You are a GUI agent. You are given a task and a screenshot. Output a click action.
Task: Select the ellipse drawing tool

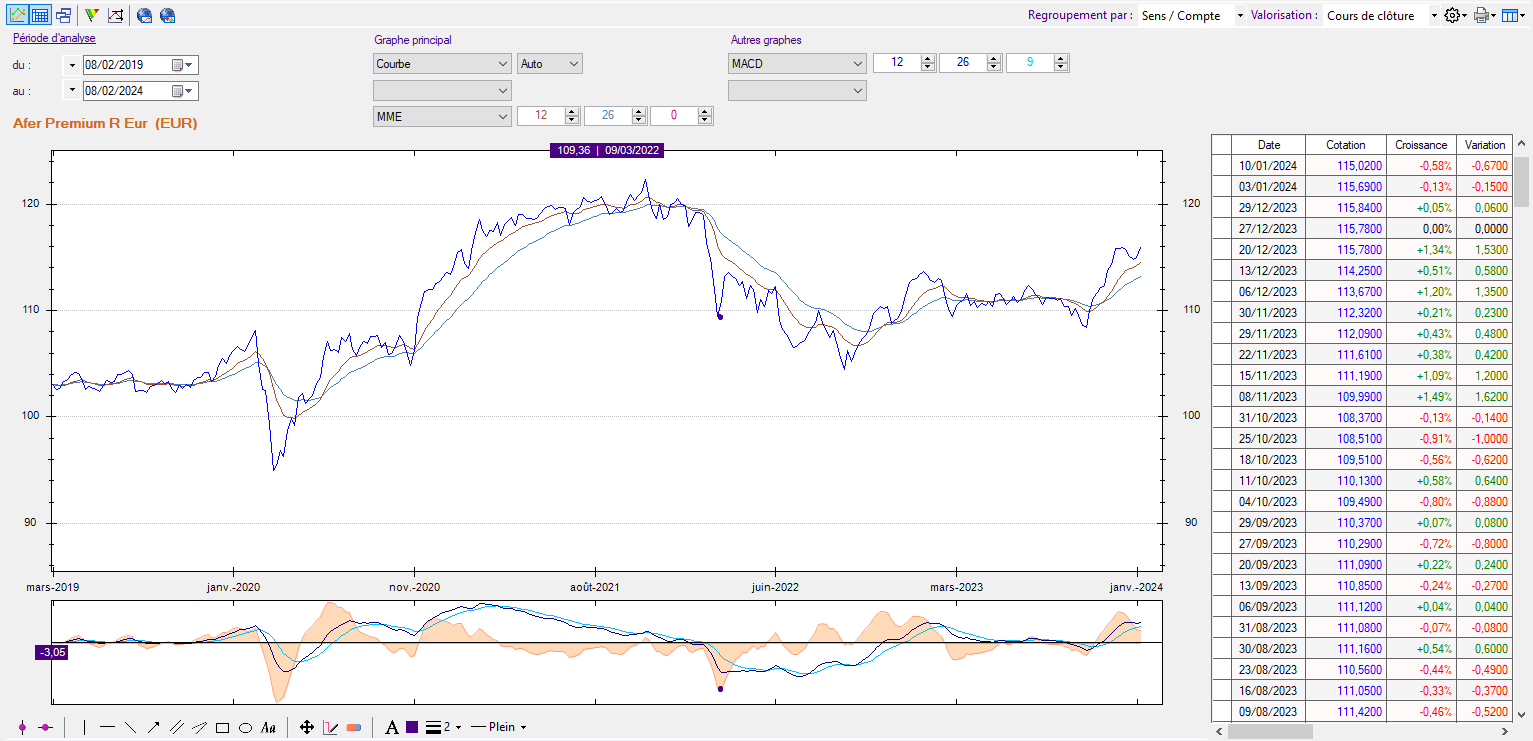click(x=245, y=728)
